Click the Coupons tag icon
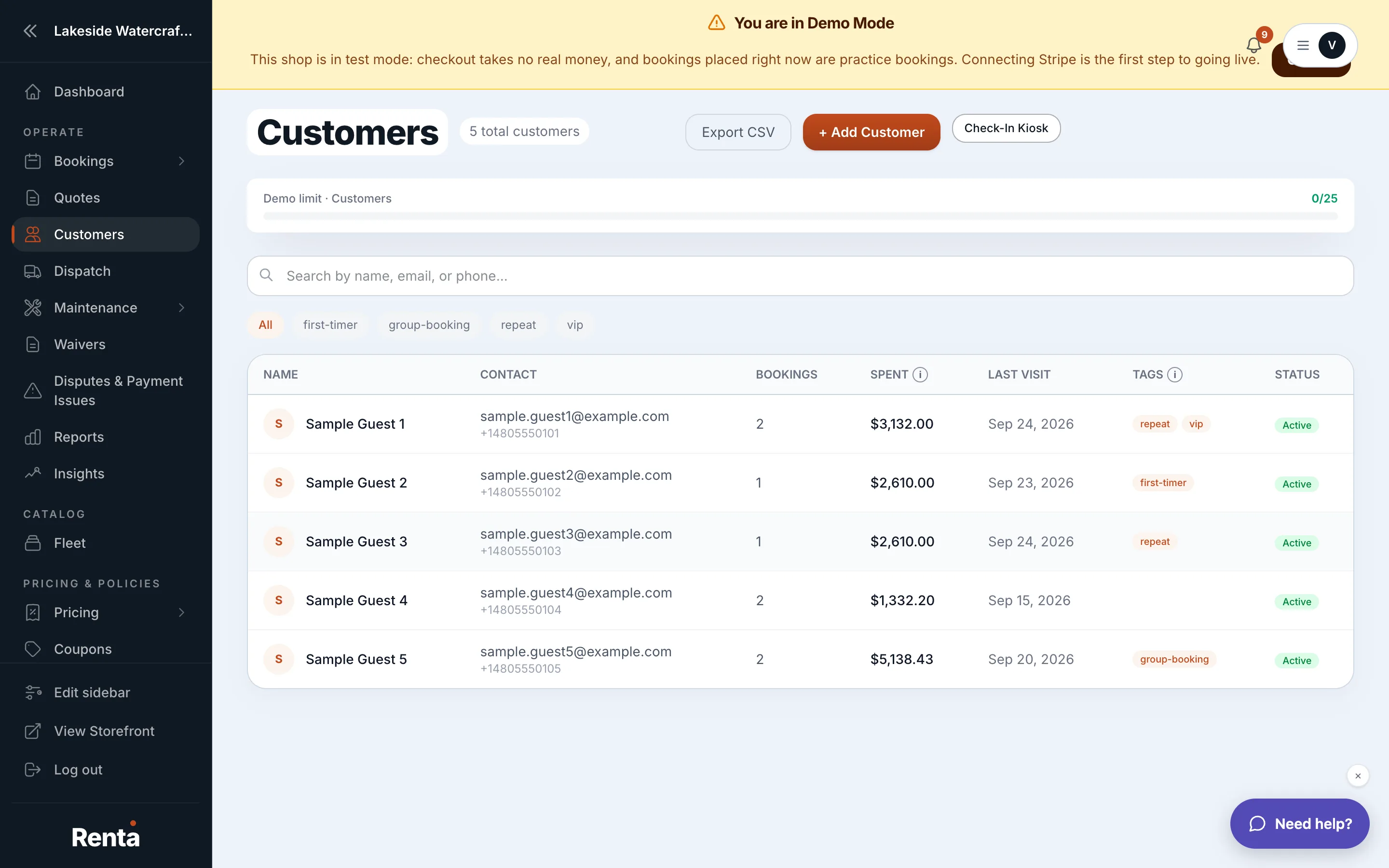The height and width of the screenshot is (868, 1389). point(33,649)
